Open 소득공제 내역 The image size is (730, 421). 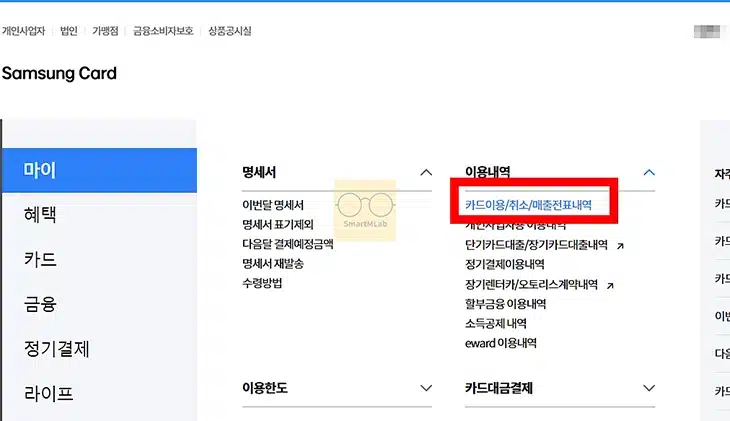coord(496,323)
